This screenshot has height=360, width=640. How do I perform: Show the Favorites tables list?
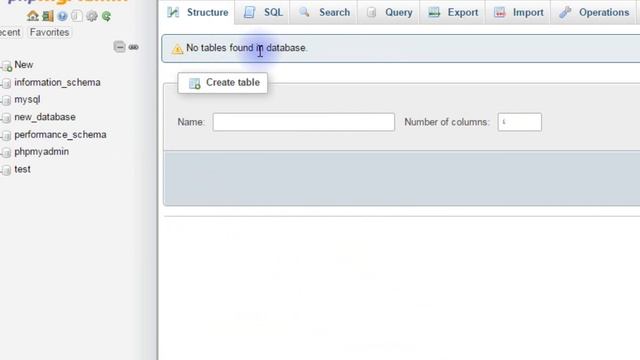point(49,32)
